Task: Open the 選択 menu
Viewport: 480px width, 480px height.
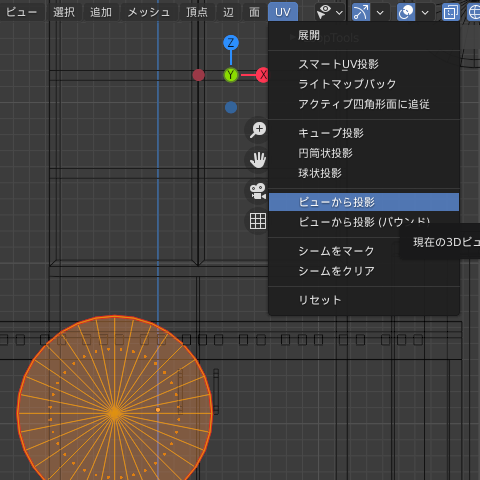Action: click(x=64, y=12)
